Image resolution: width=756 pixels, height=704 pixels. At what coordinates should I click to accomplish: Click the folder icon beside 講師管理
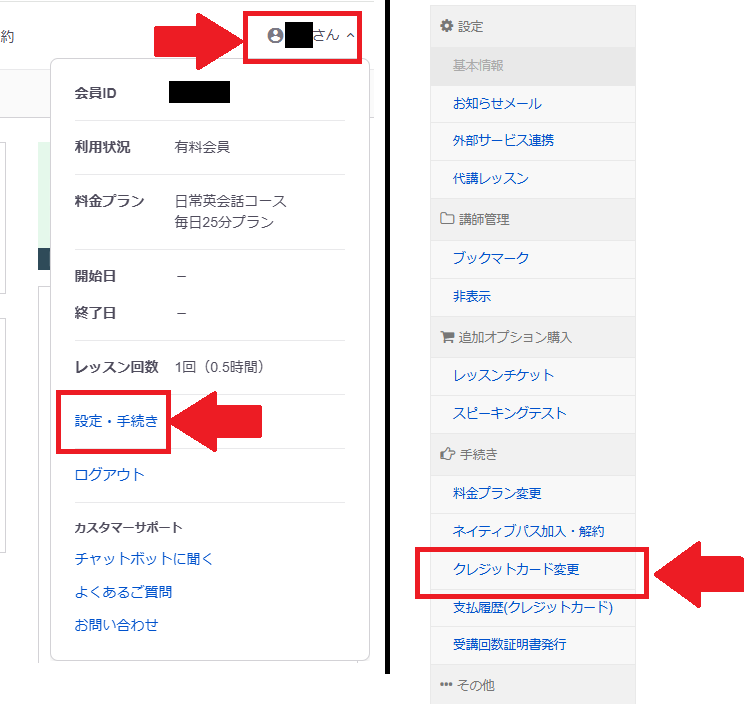click(446, 218)
